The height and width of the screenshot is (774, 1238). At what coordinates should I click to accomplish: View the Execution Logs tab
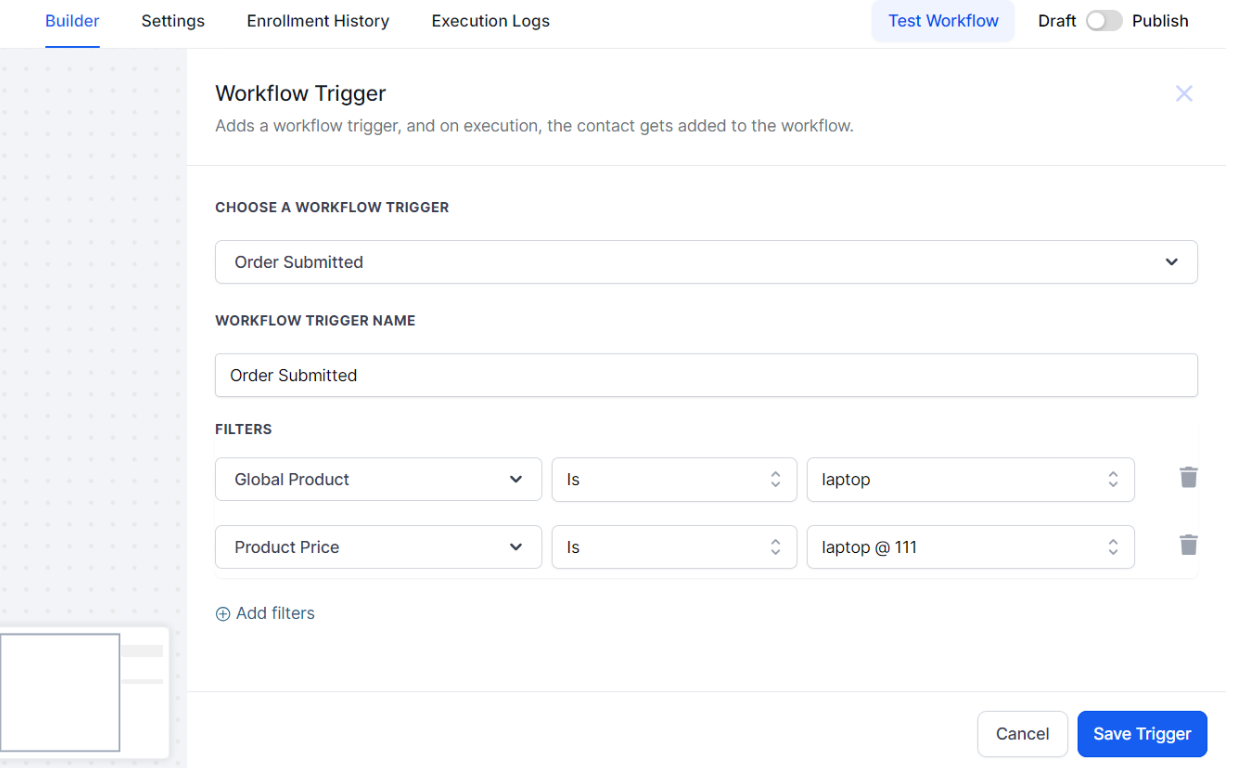click(490, 21)
